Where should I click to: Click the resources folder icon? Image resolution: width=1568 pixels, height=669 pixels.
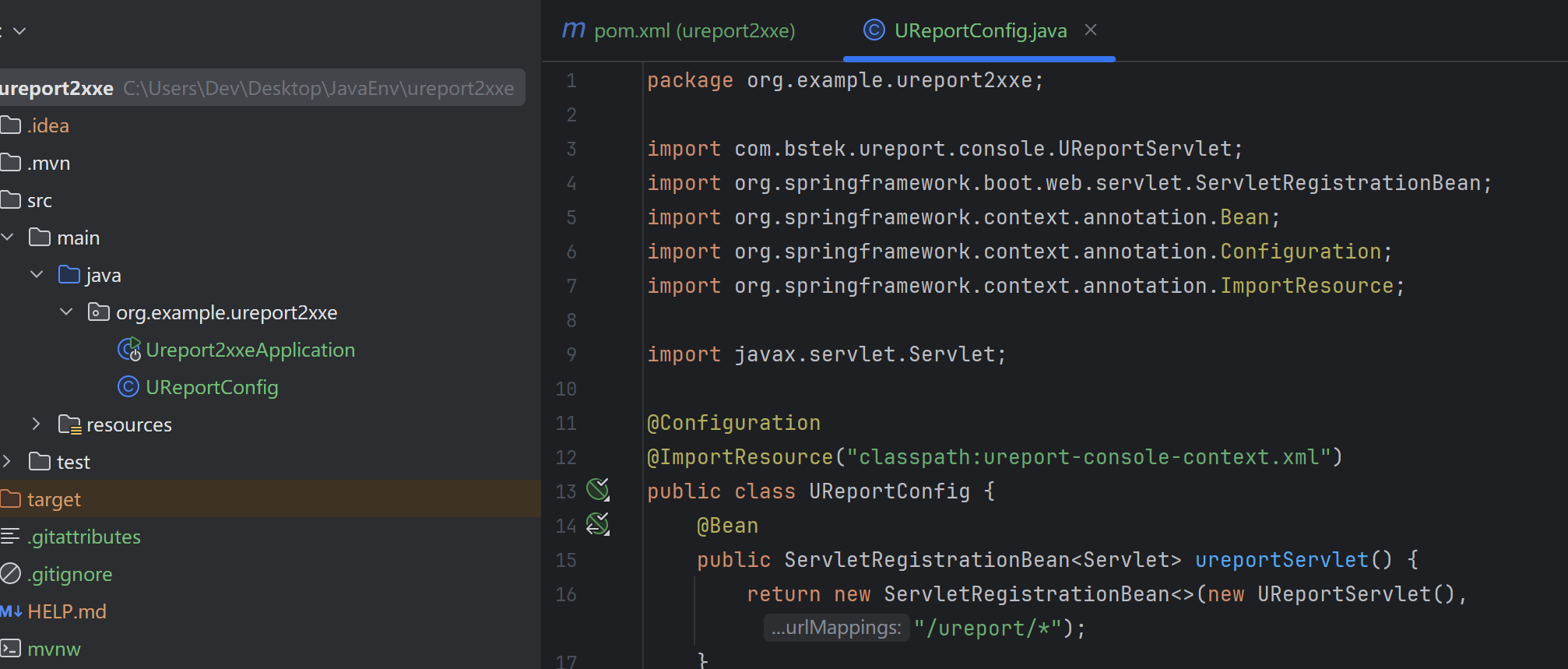pyautogui.click(x=70, y=424)
